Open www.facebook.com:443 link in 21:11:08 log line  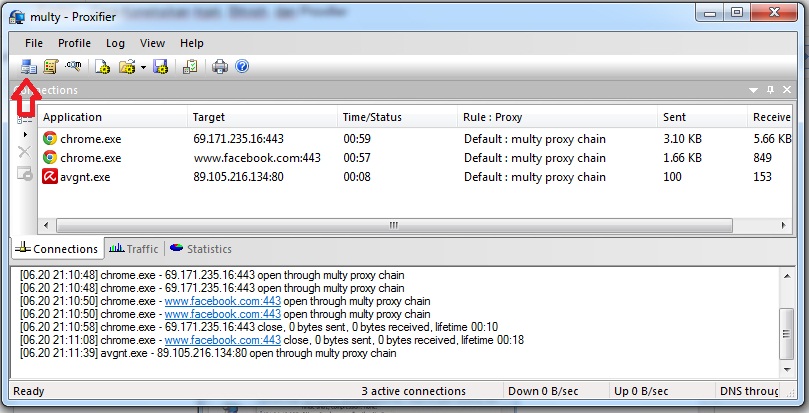tap(222, 340)
